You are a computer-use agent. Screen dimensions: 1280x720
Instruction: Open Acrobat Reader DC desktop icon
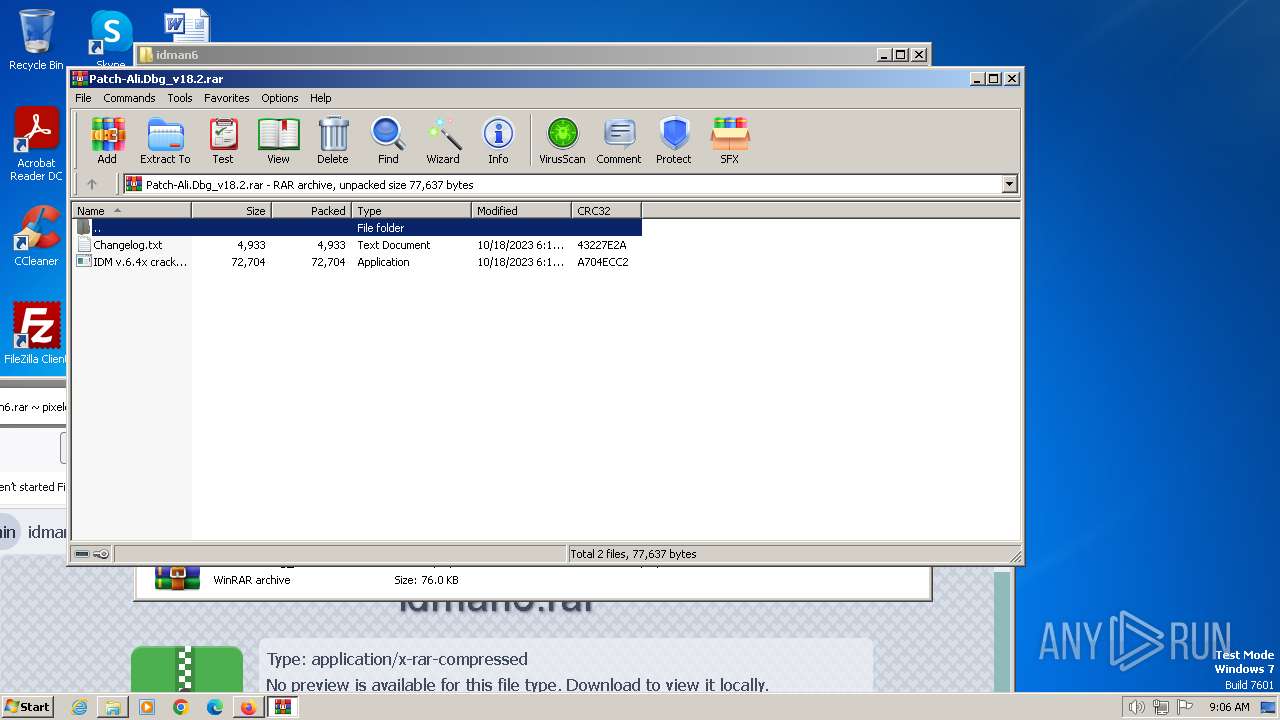36,145
